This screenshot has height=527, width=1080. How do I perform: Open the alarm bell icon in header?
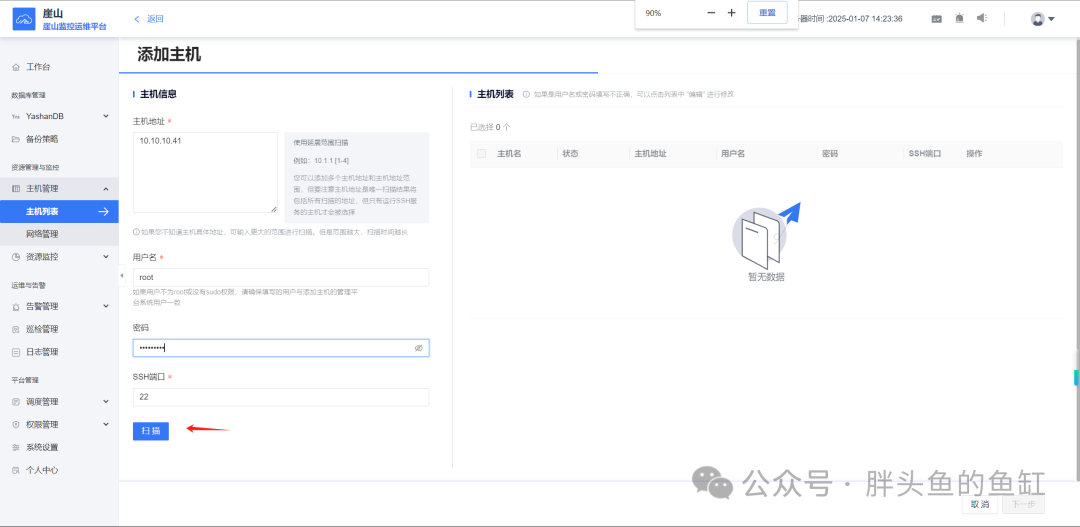point(959,19)
